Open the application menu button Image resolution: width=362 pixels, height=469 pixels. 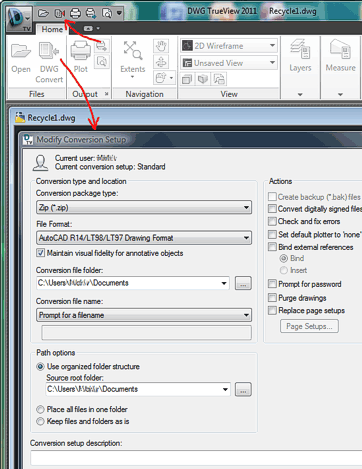tap(19, 19)
